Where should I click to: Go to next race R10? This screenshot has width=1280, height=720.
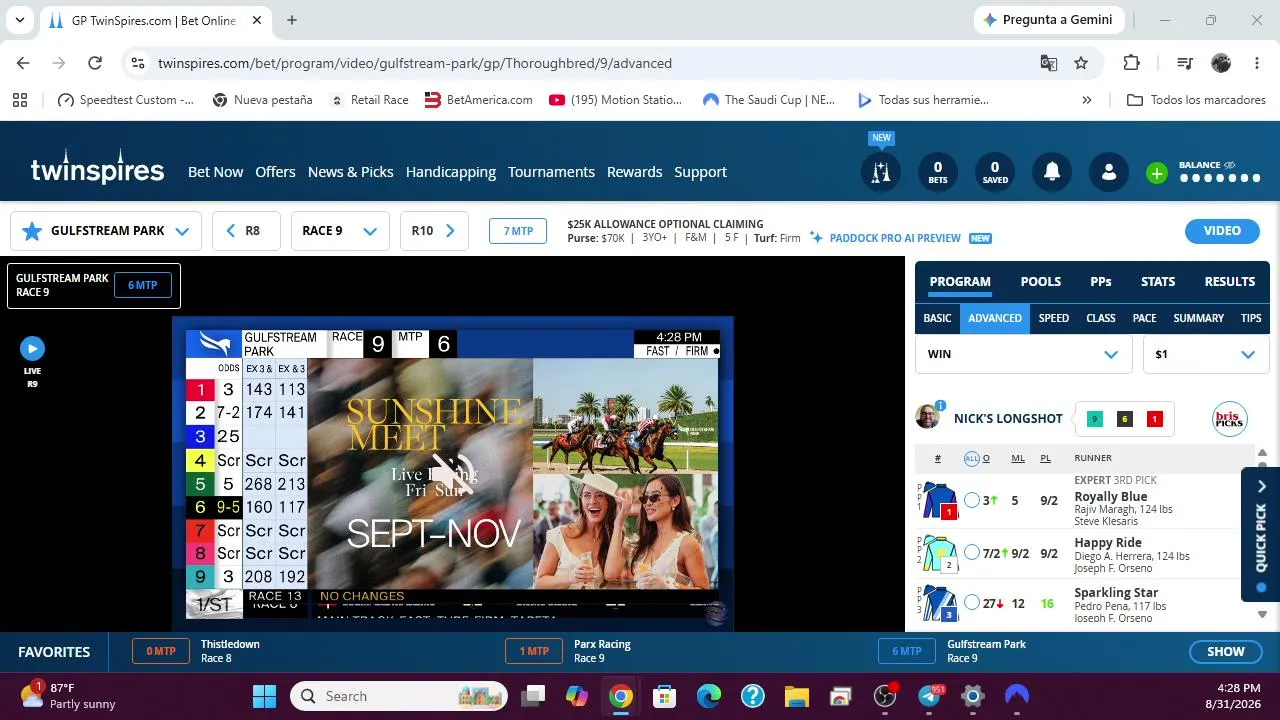tap(434, 231)
